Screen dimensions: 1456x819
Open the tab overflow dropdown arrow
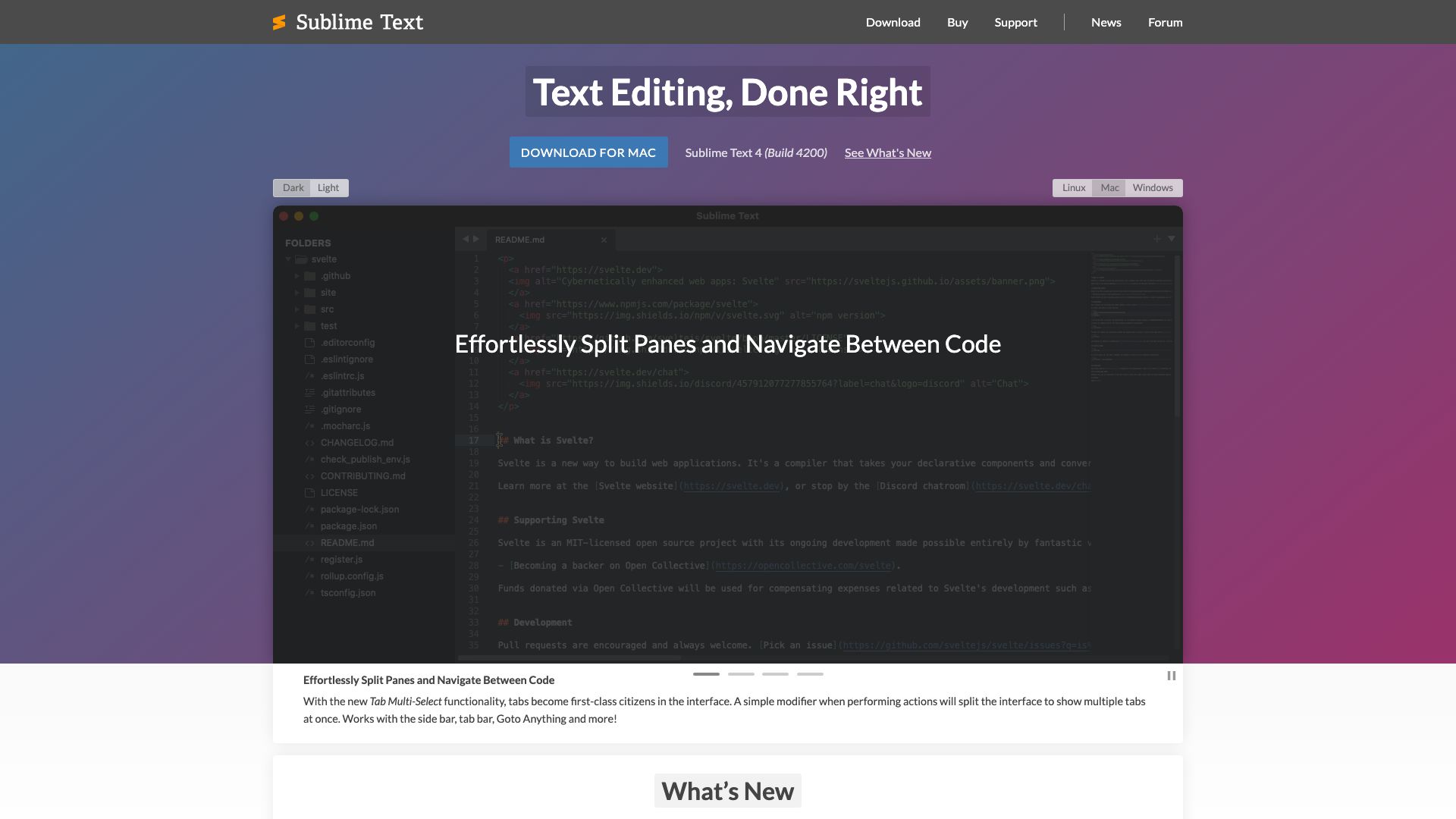[x=1172, y=239]
